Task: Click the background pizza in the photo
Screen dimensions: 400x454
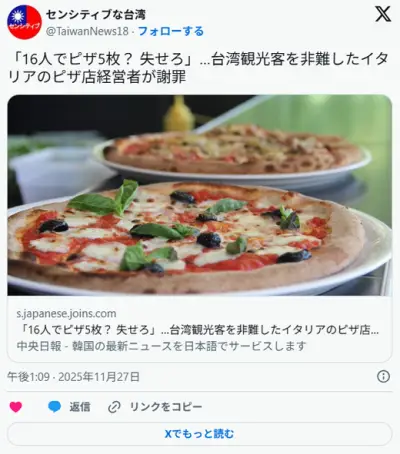Action: 233,150
